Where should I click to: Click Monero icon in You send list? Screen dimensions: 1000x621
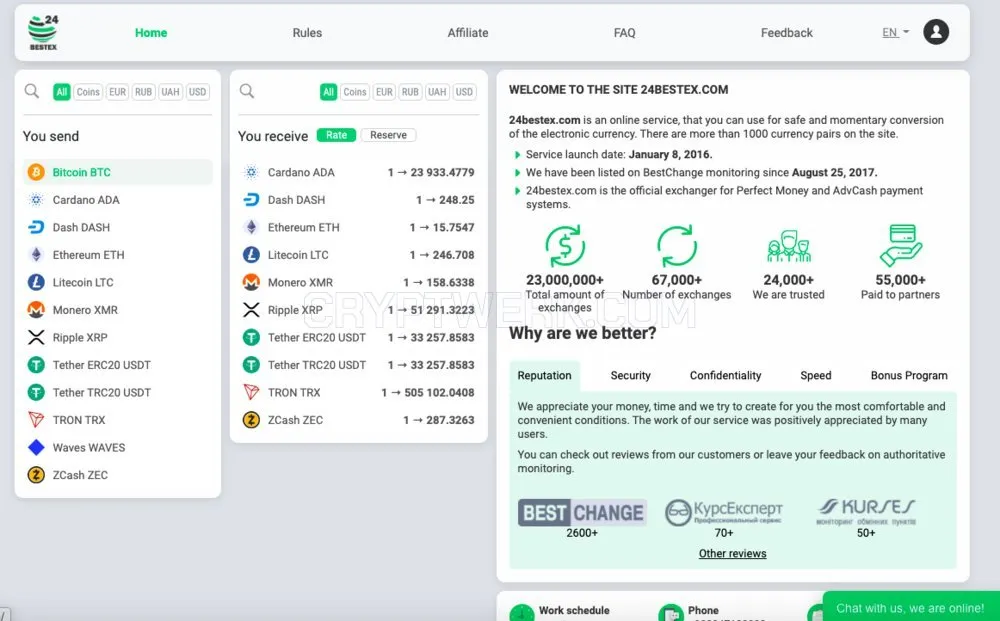(36, 310)
